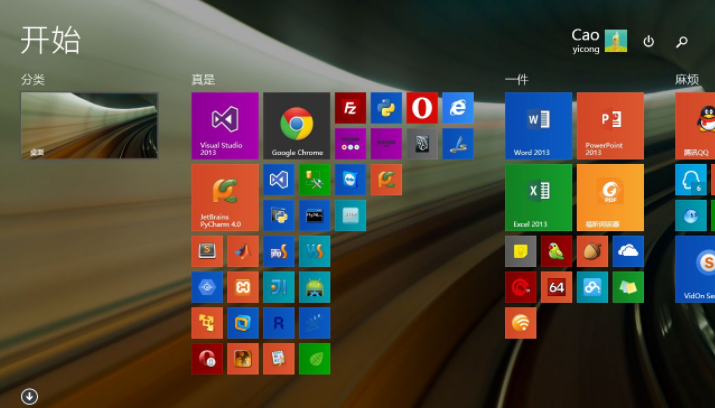Open the blue tile with quill pen icon
Screen dimensions: 715x408
[458, 144]
